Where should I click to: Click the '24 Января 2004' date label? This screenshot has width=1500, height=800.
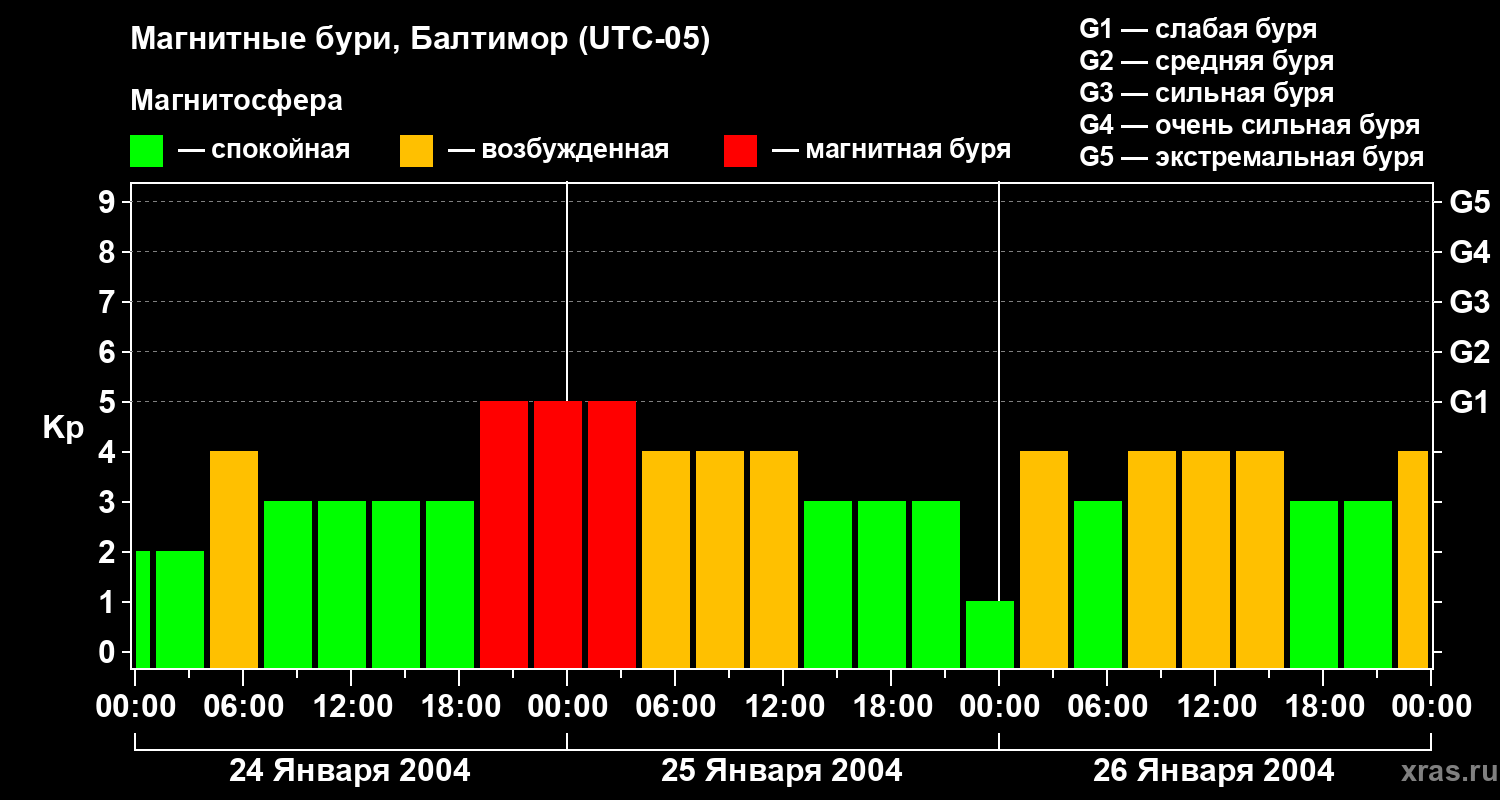pyautogui.click(x=350, y=771)
